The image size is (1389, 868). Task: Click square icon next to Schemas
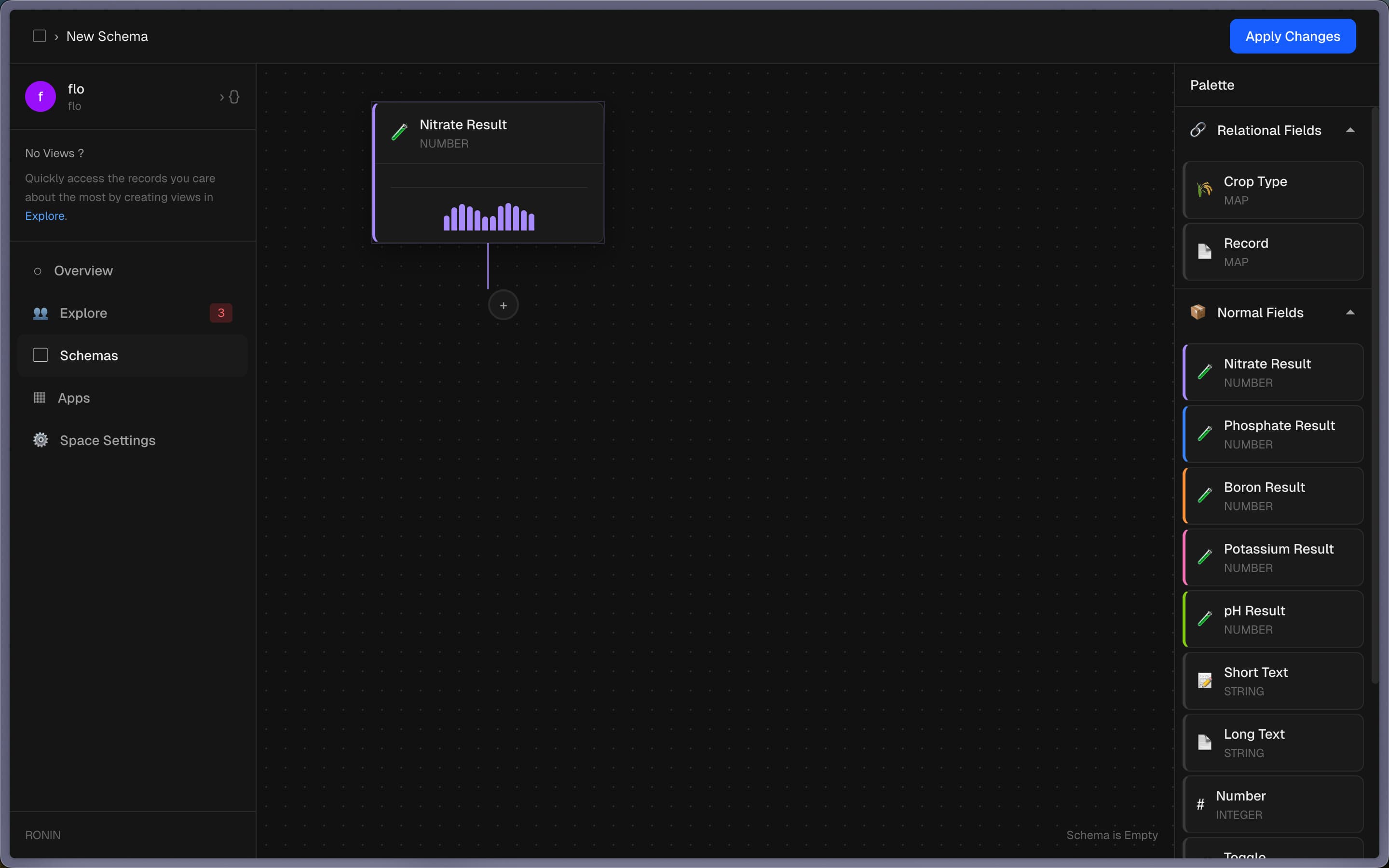coord(40,355)
